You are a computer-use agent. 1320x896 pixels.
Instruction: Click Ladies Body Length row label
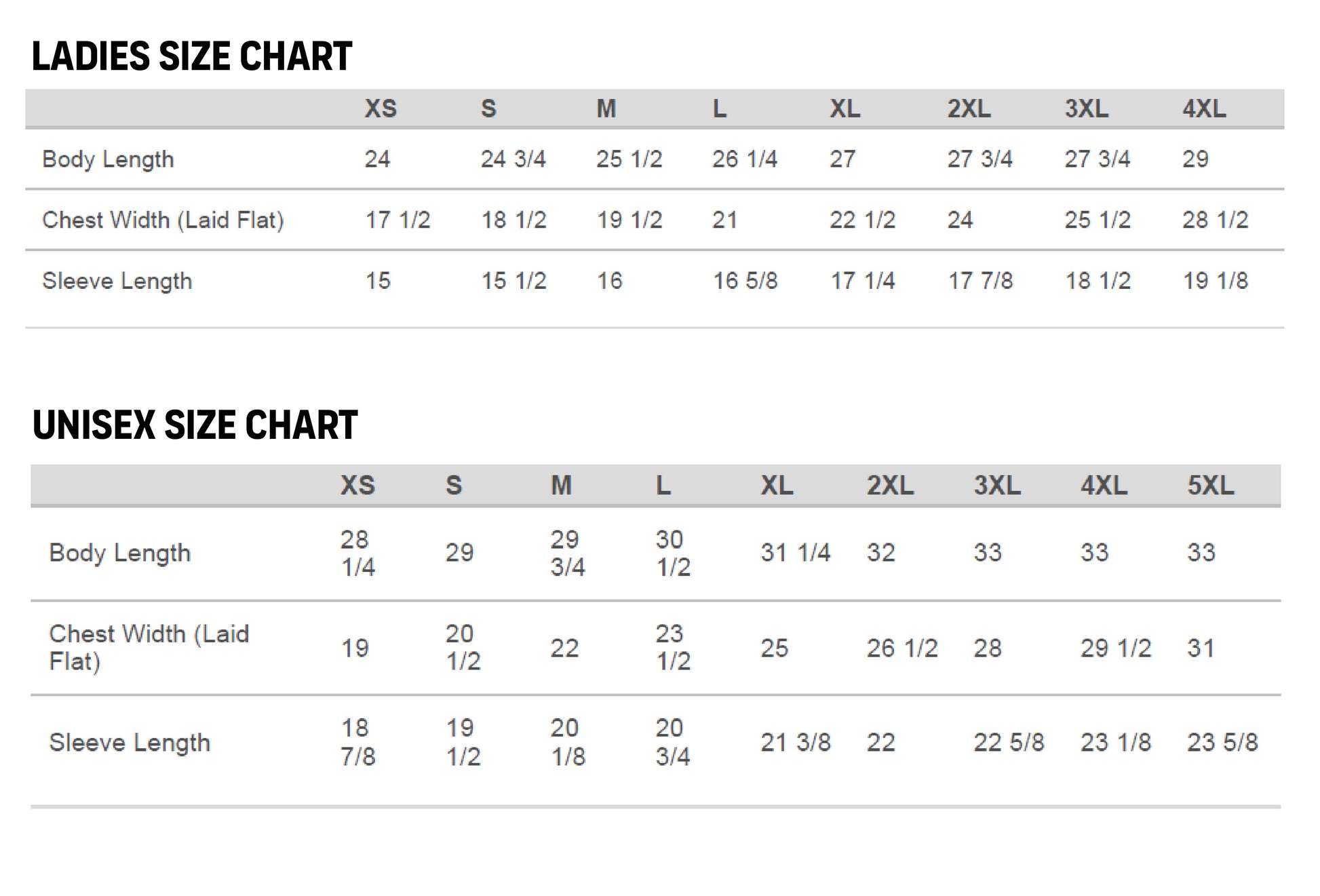[109, 159]
